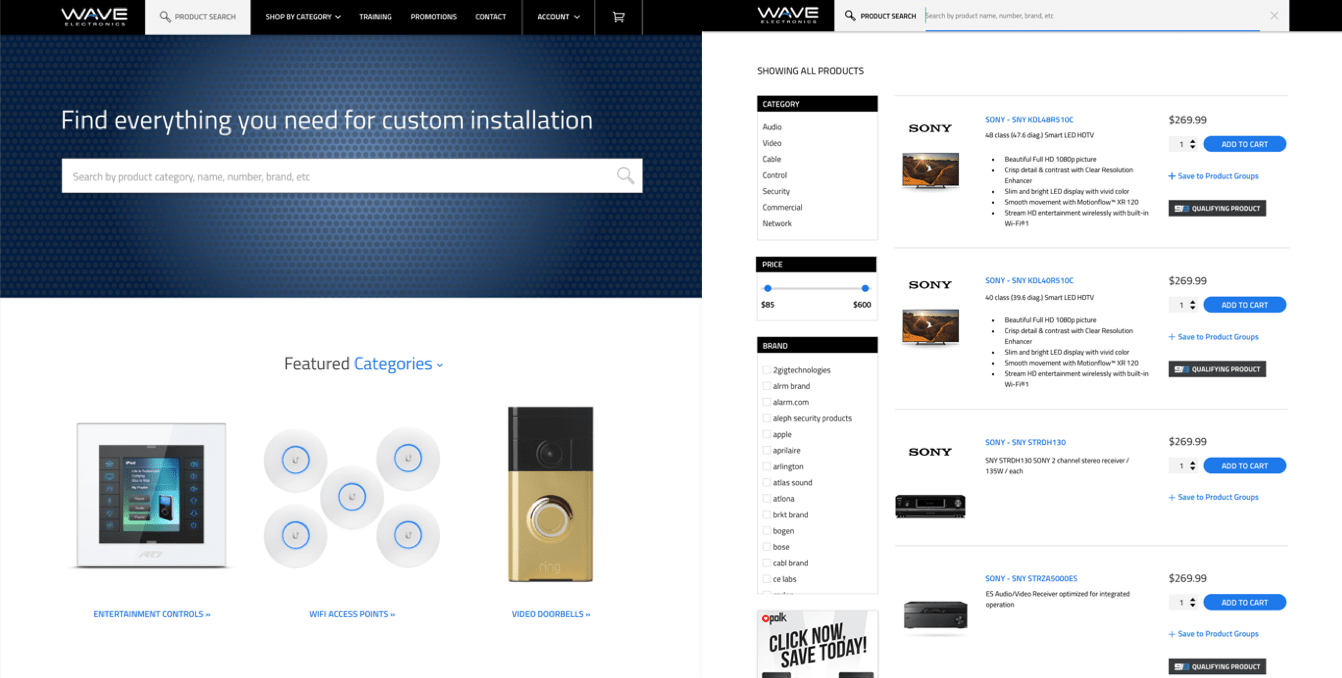Add SNY KDL48R510C to cart

[1244, 144]
